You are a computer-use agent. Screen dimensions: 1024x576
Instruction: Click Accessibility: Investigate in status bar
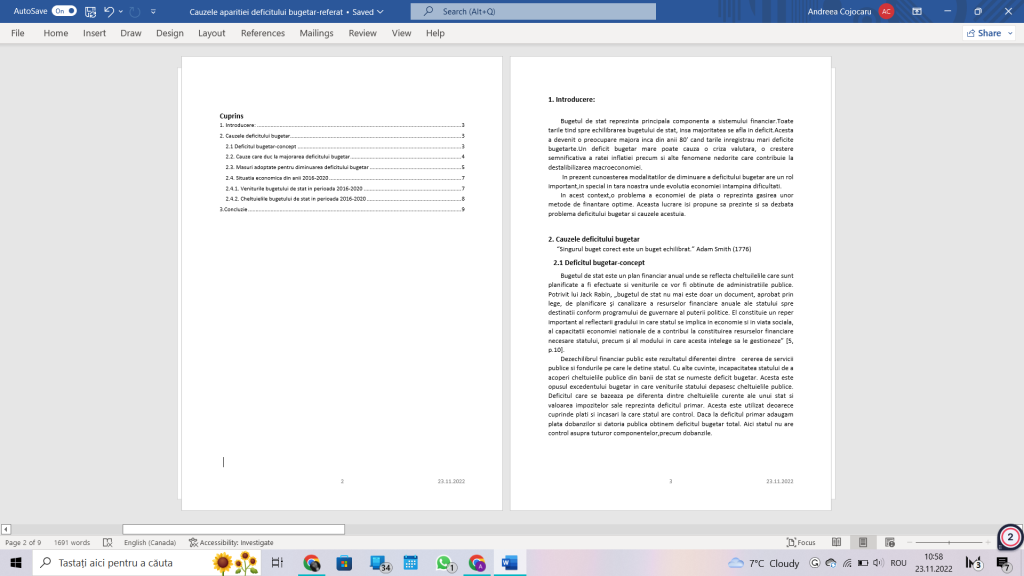coord(231,542)
